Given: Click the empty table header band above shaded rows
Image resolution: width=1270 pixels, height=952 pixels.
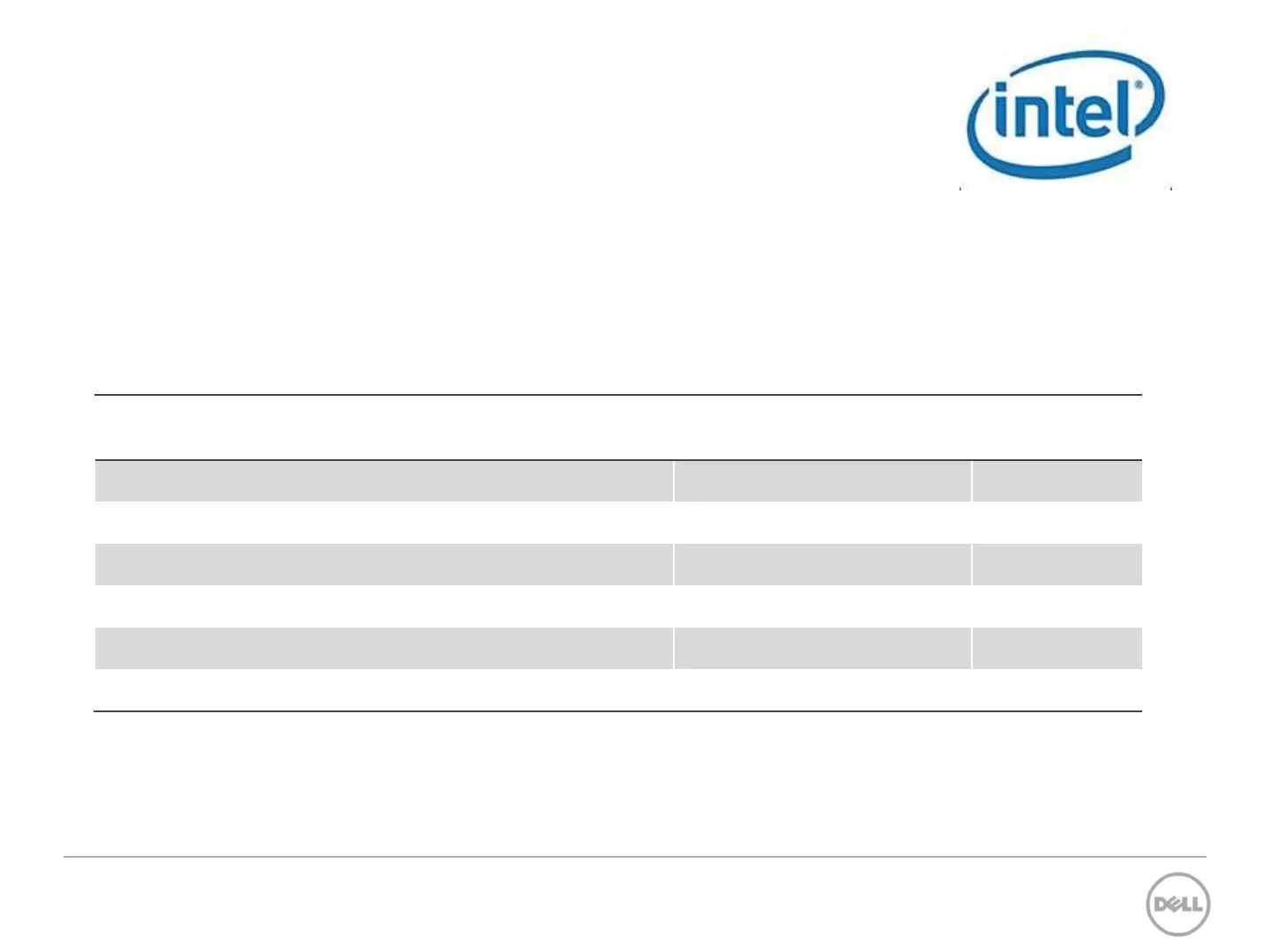Looking at the screenshot, I should click(618, 428).
